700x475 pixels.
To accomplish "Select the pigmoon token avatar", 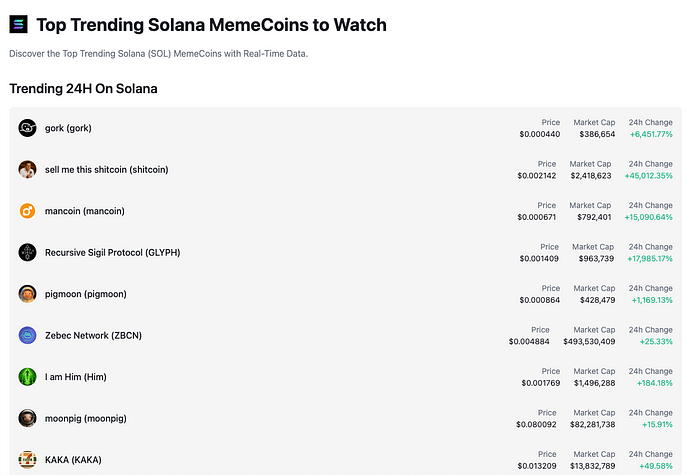I will (x=27, y=294).
